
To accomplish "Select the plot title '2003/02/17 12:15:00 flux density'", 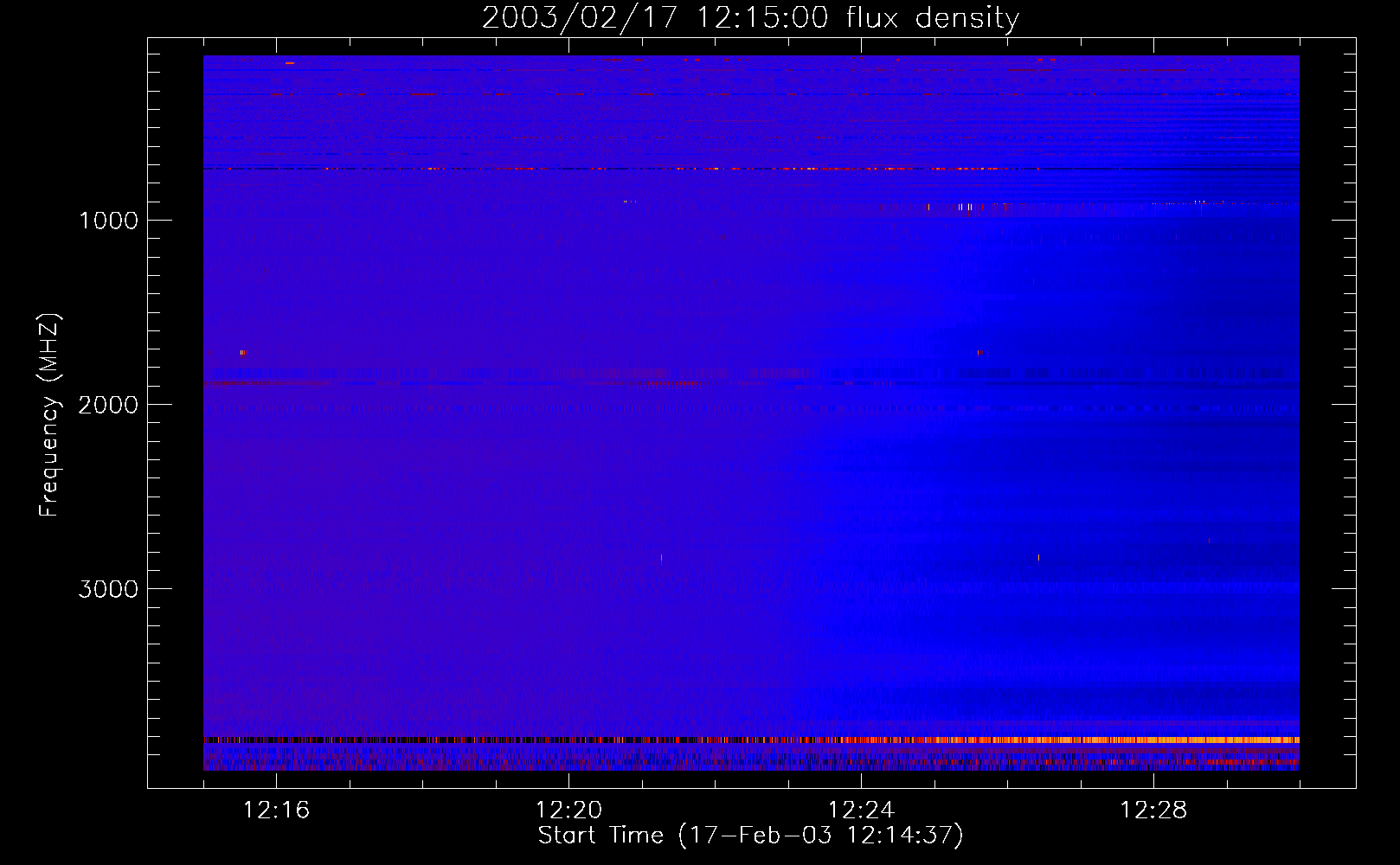I will [x=750, y=18].
